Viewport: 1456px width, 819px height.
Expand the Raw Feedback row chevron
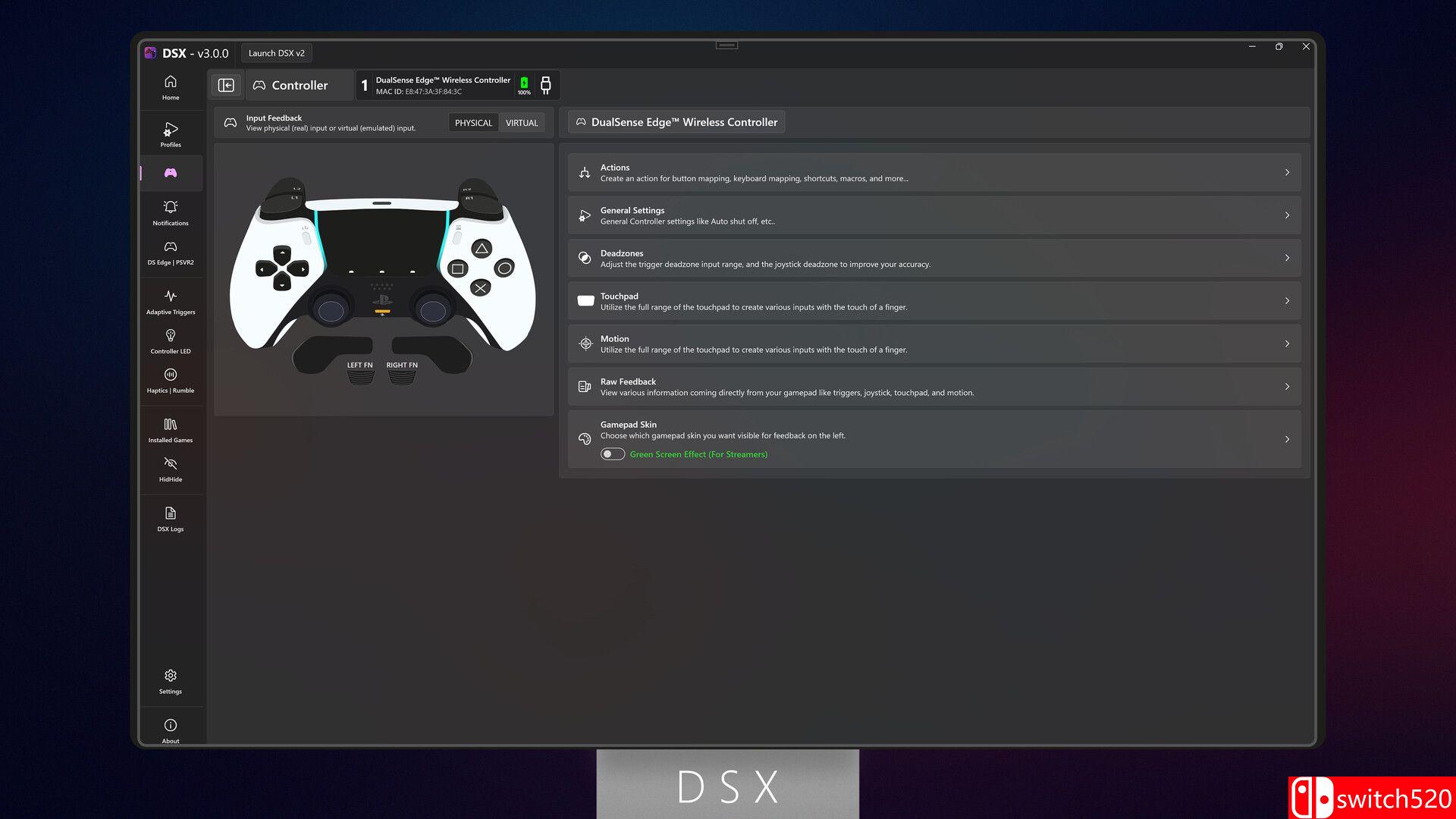(x=1287, y=387)
